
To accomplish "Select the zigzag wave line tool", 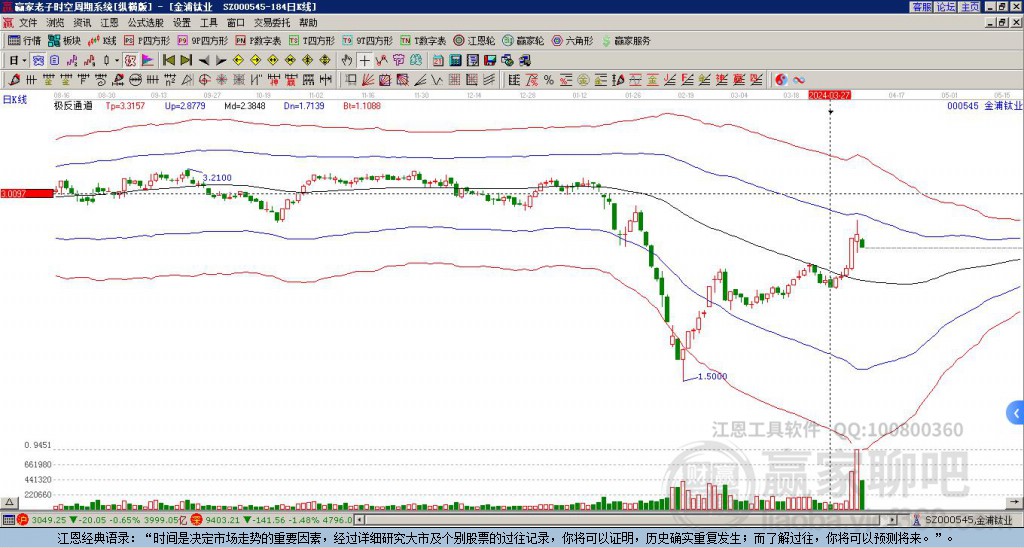I will click(436, 80).
